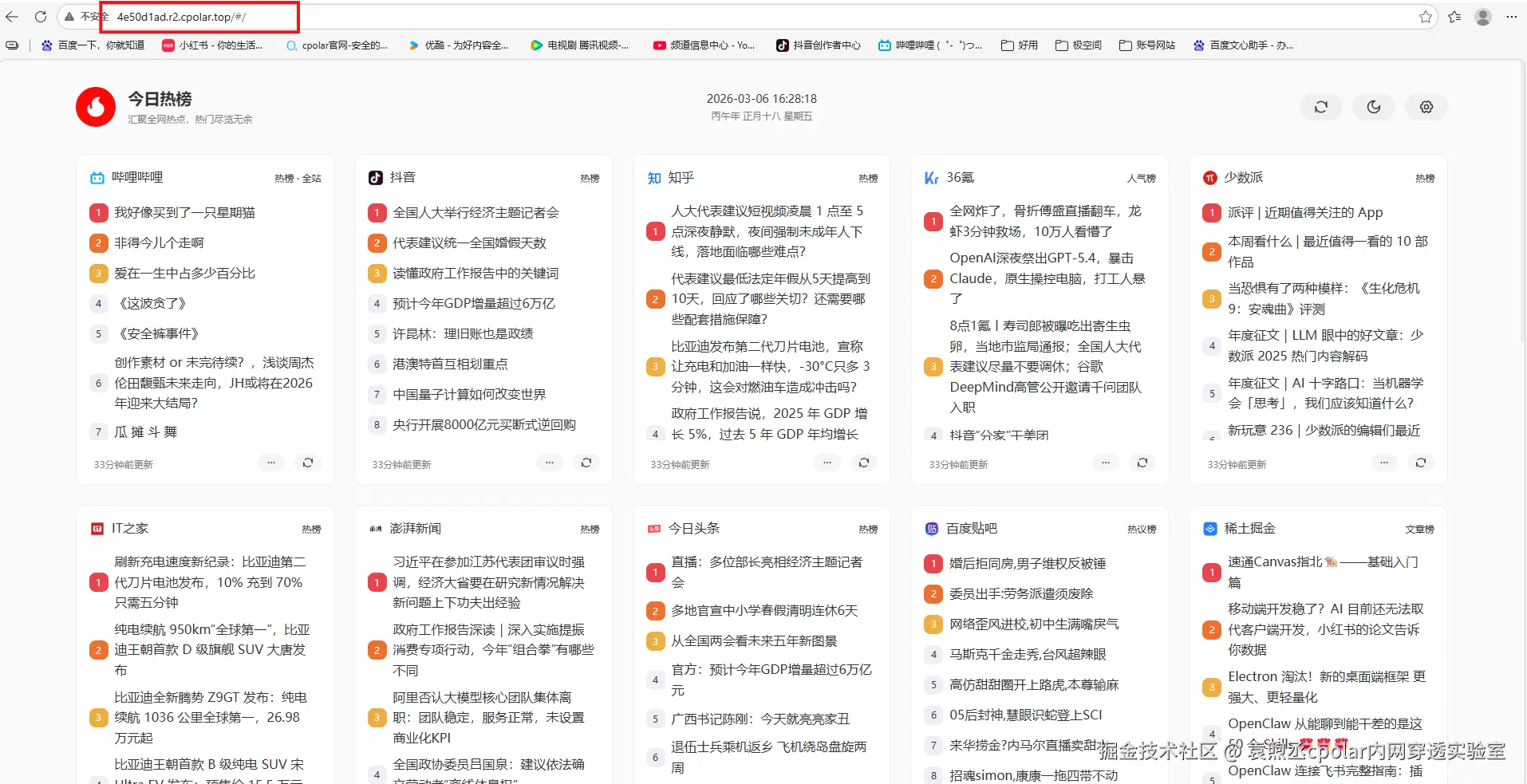Screen dimensions: 1527x784
Task: Click the 知乎 card logo icon
Action: point(654,178)
